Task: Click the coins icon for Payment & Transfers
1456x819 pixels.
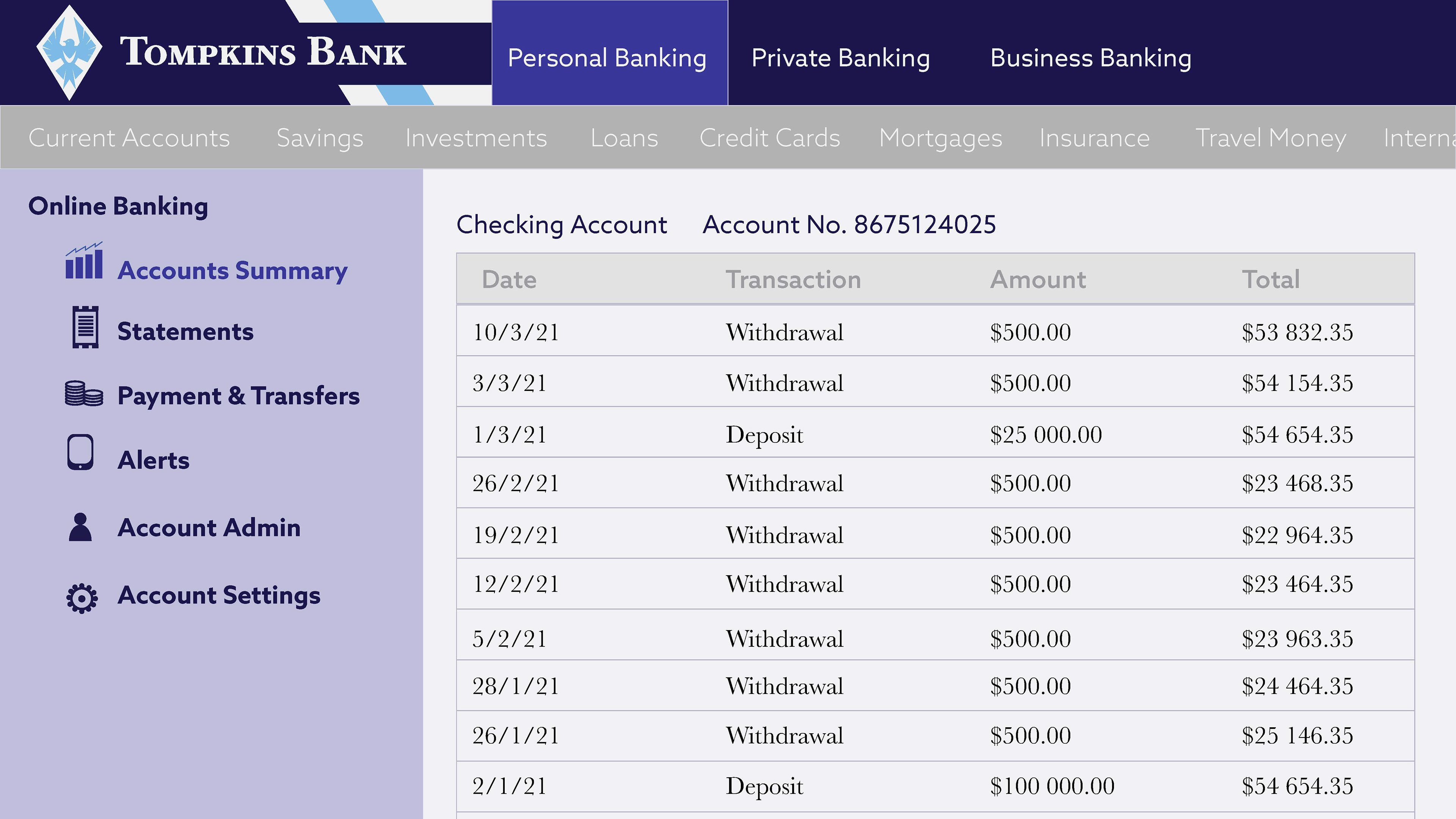Action: click(84, 394)
